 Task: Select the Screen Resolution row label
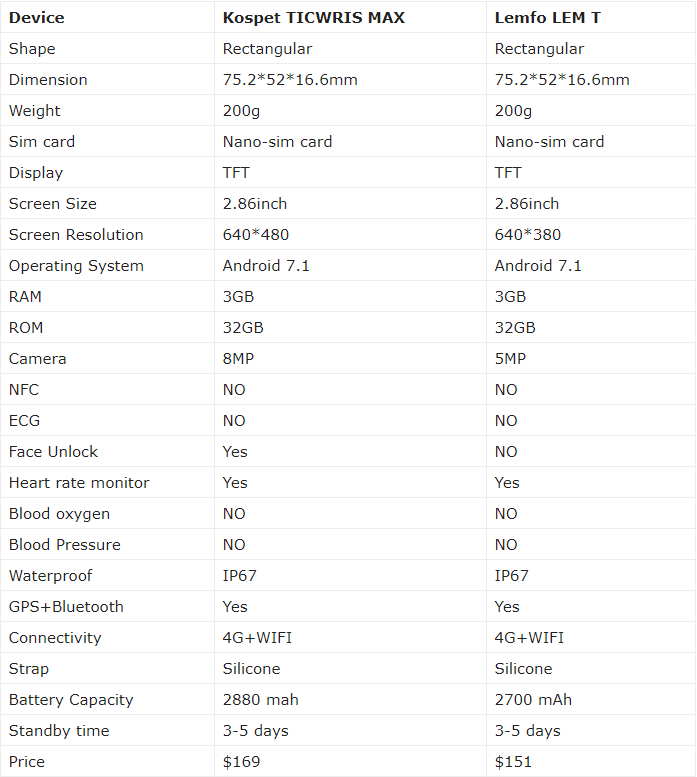click(76, 235)
